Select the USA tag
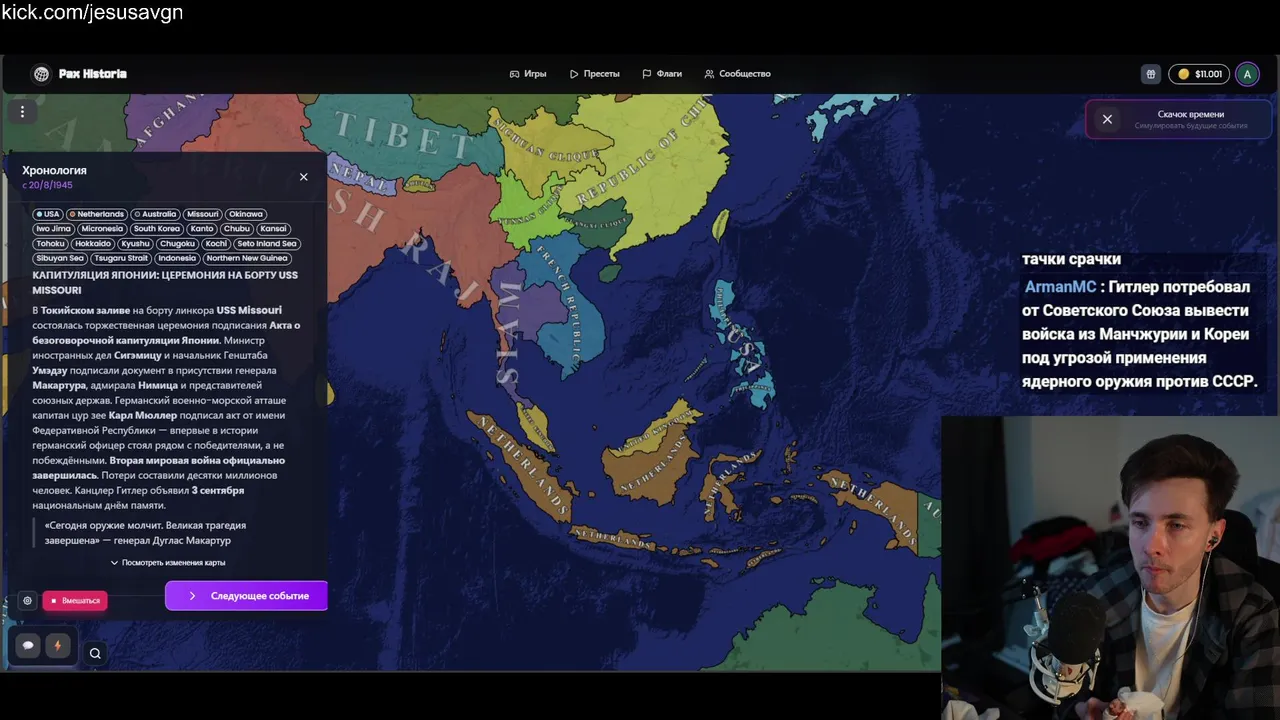 [48, 214]
